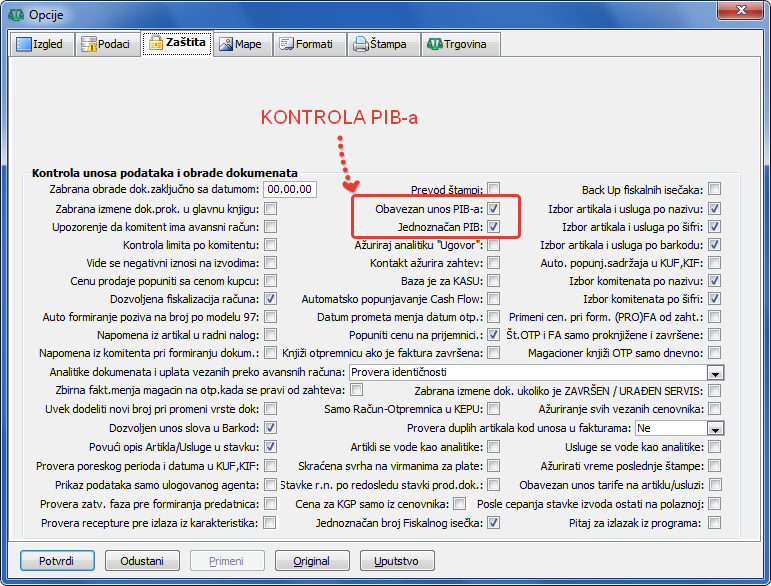Enable Back Up fiskalnih isečaka checkbox
This screenshot has height=586, width=771.
click(714, 189)
